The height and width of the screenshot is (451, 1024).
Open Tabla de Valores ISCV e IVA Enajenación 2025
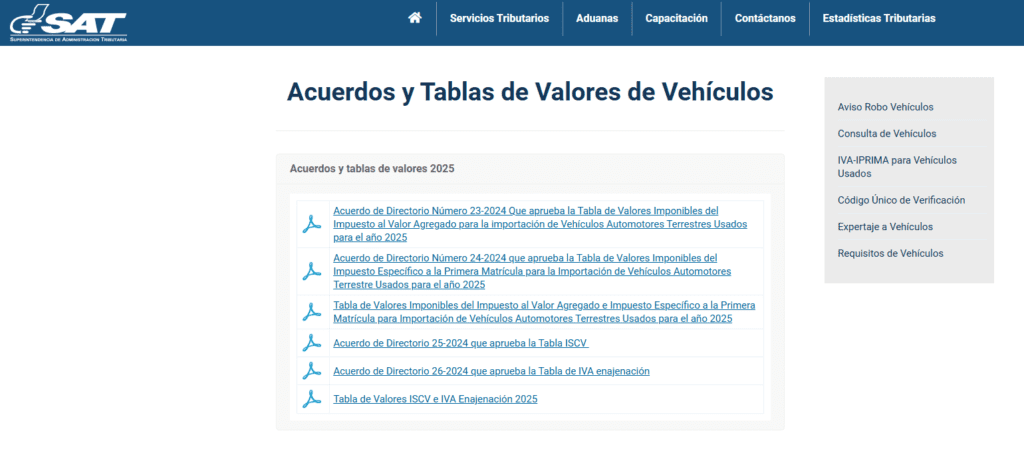[x=435, y=399]
